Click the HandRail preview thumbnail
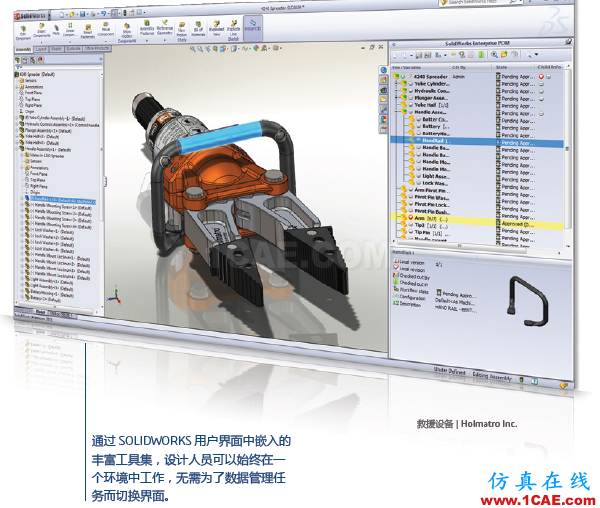 point(527,301)
